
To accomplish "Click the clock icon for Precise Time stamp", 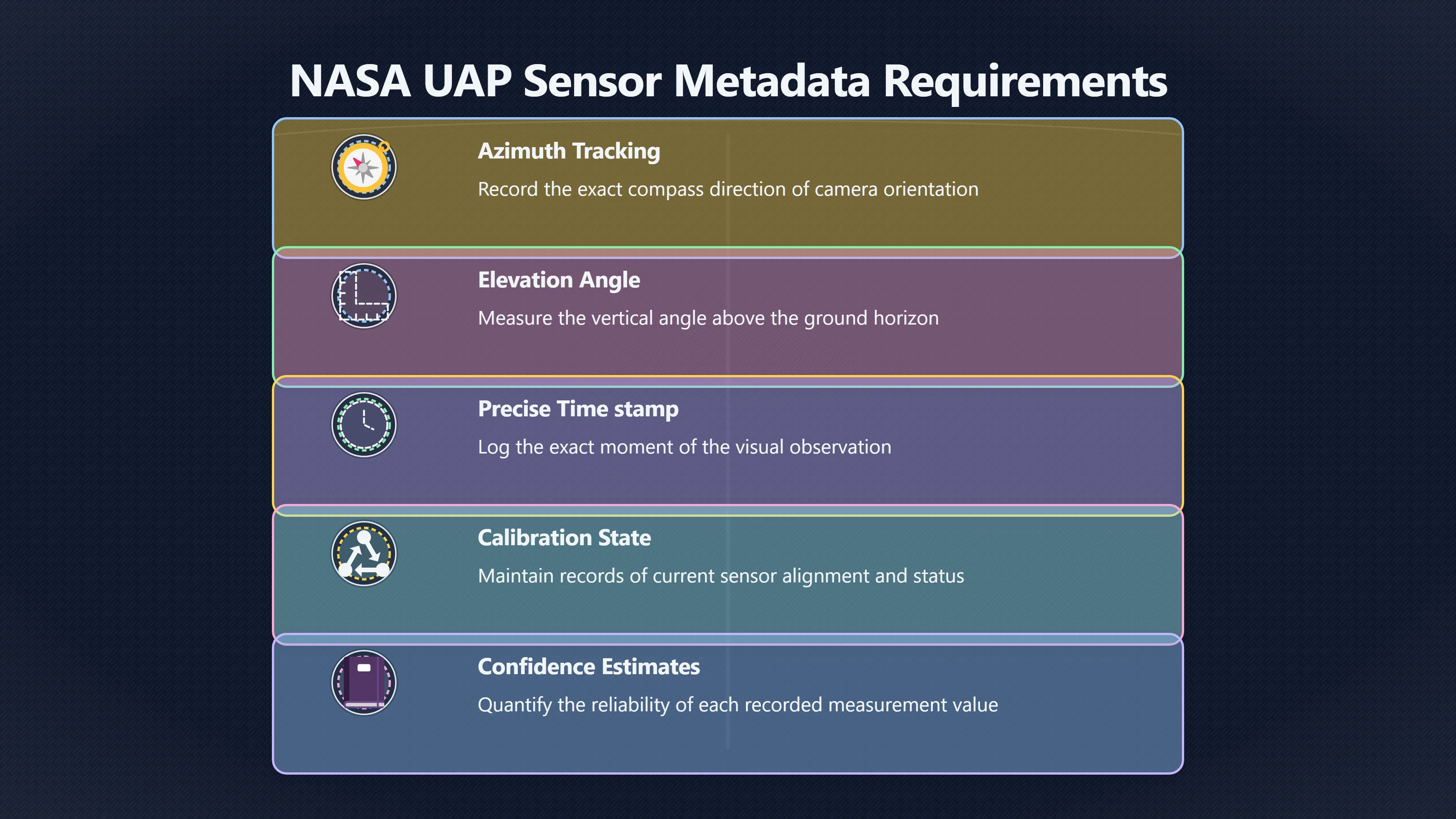I will click(364, 425).
